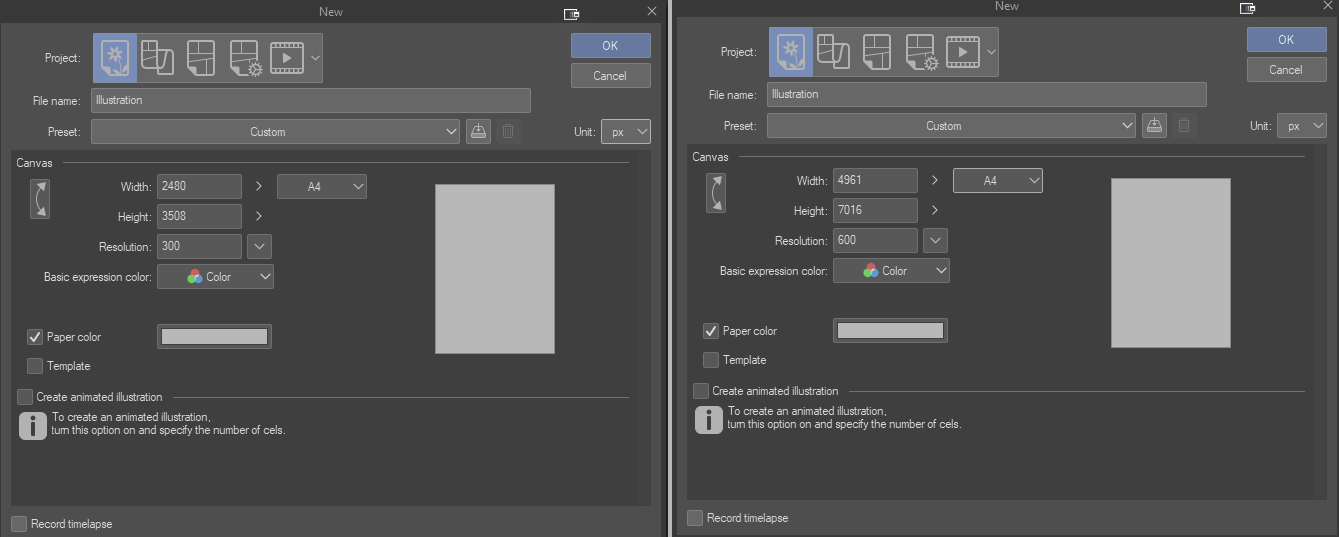Delete preset trash icon in left dialog
The height and width of the screenshot is (537, 1339).
pyautogui.click(x=508, y=132)
